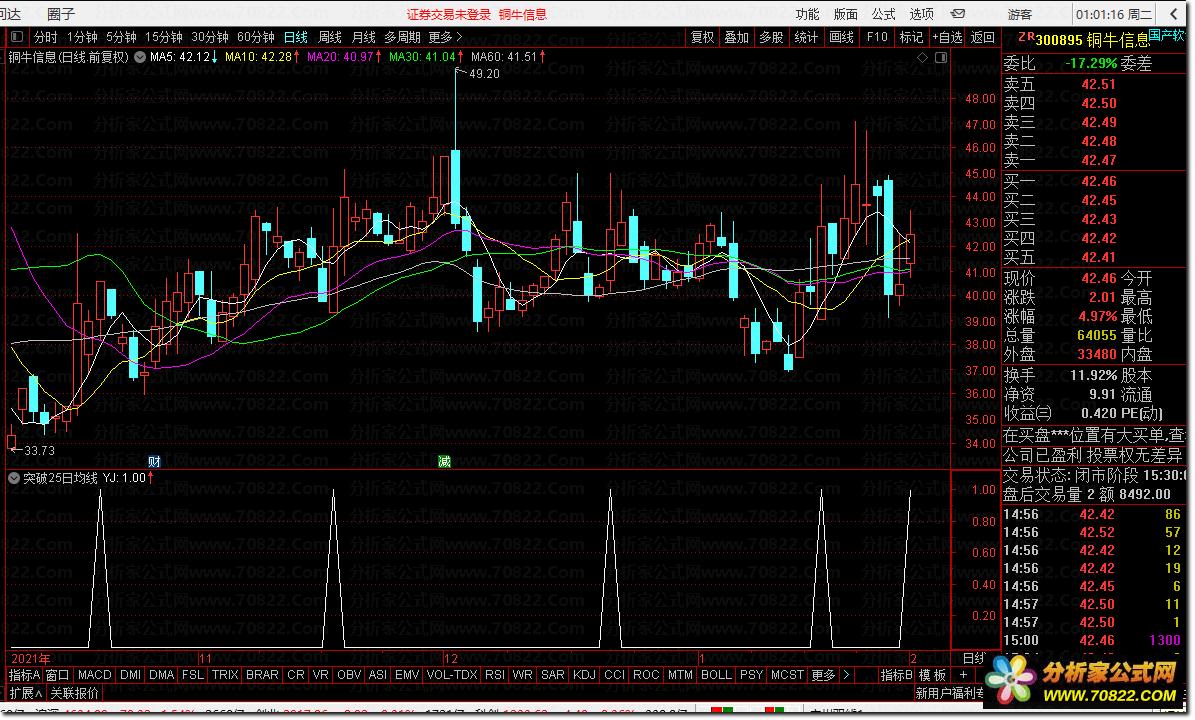
Task: Click the 返回 back button
Action: click(983, 37)
